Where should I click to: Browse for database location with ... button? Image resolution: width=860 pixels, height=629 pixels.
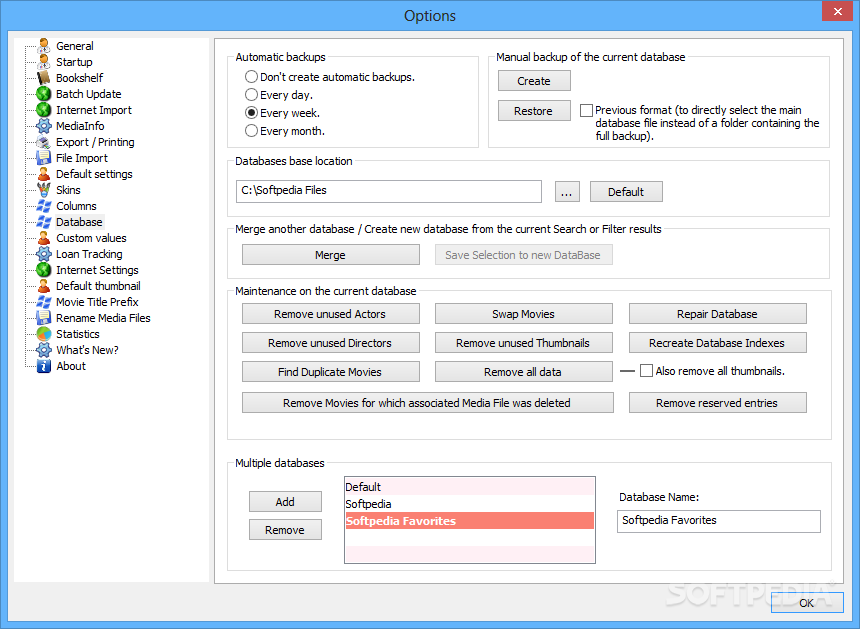(567, 192)
